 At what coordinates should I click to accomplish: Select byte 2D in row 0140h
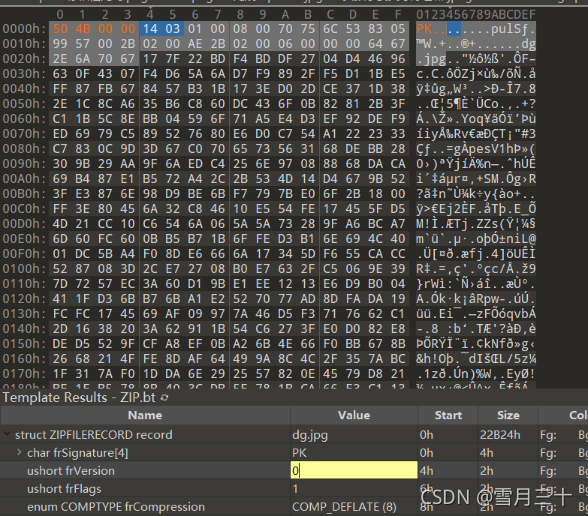click(x=60, y=329)
